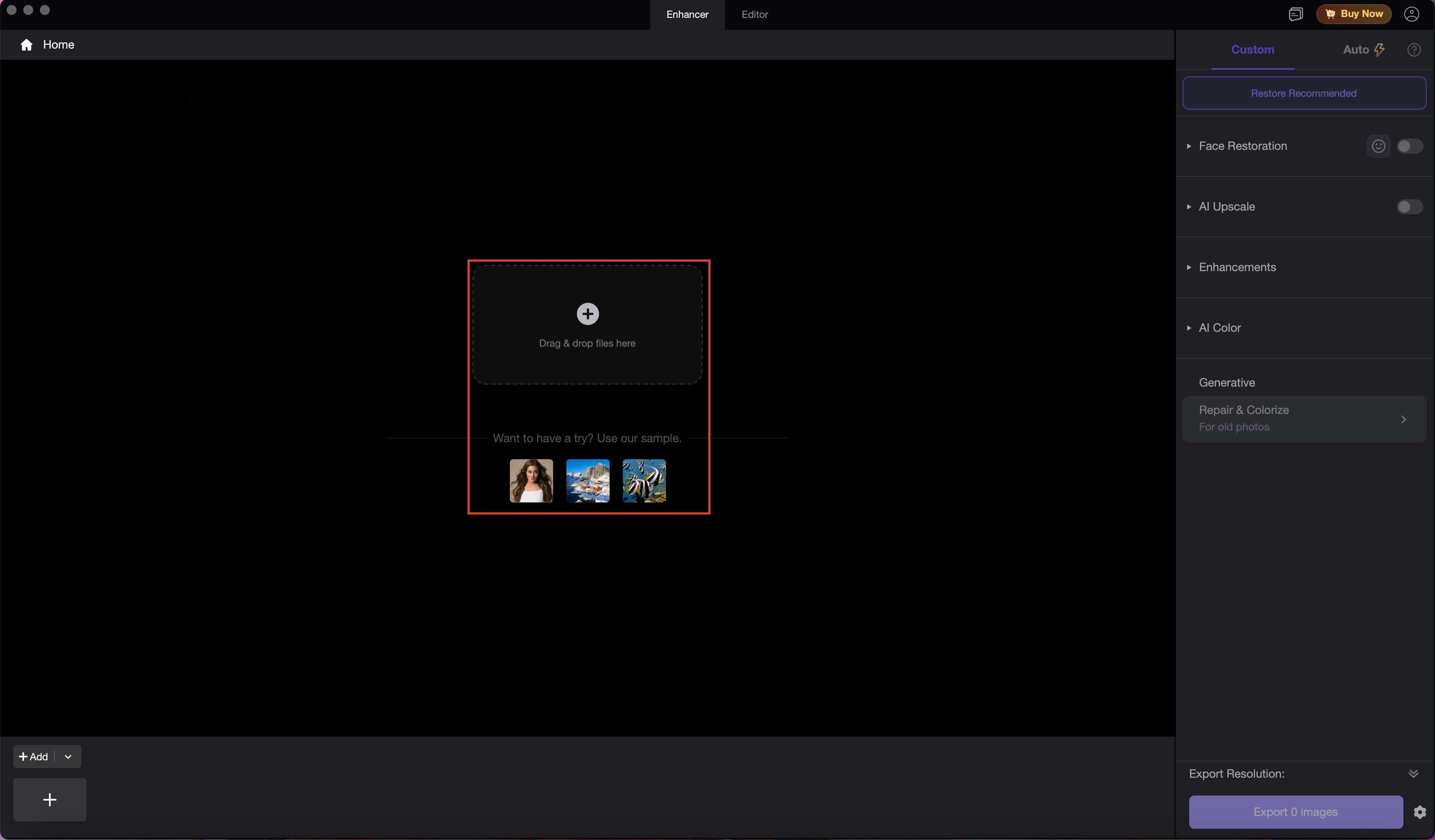1435x840 pixels.
Task: Click the Buy Now button
Action: pos(1353,14)
